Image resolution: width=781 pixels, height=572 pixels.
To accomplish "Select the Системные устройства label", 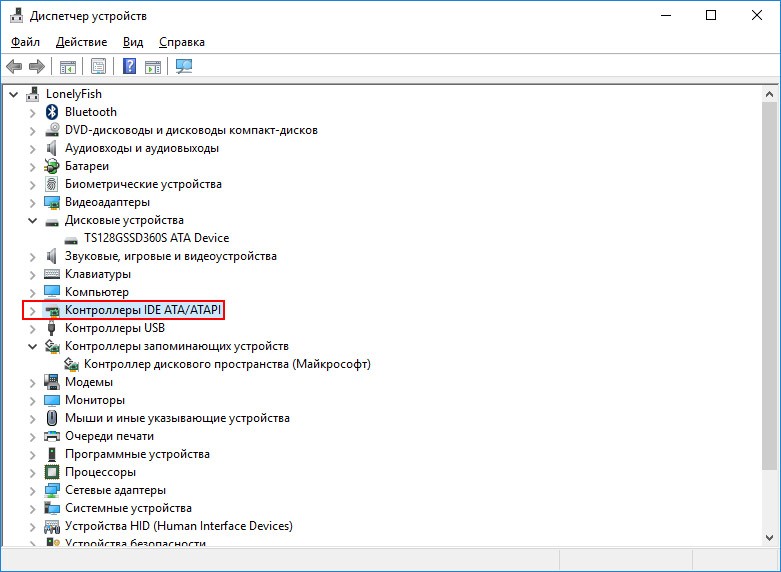I will 129,508.
